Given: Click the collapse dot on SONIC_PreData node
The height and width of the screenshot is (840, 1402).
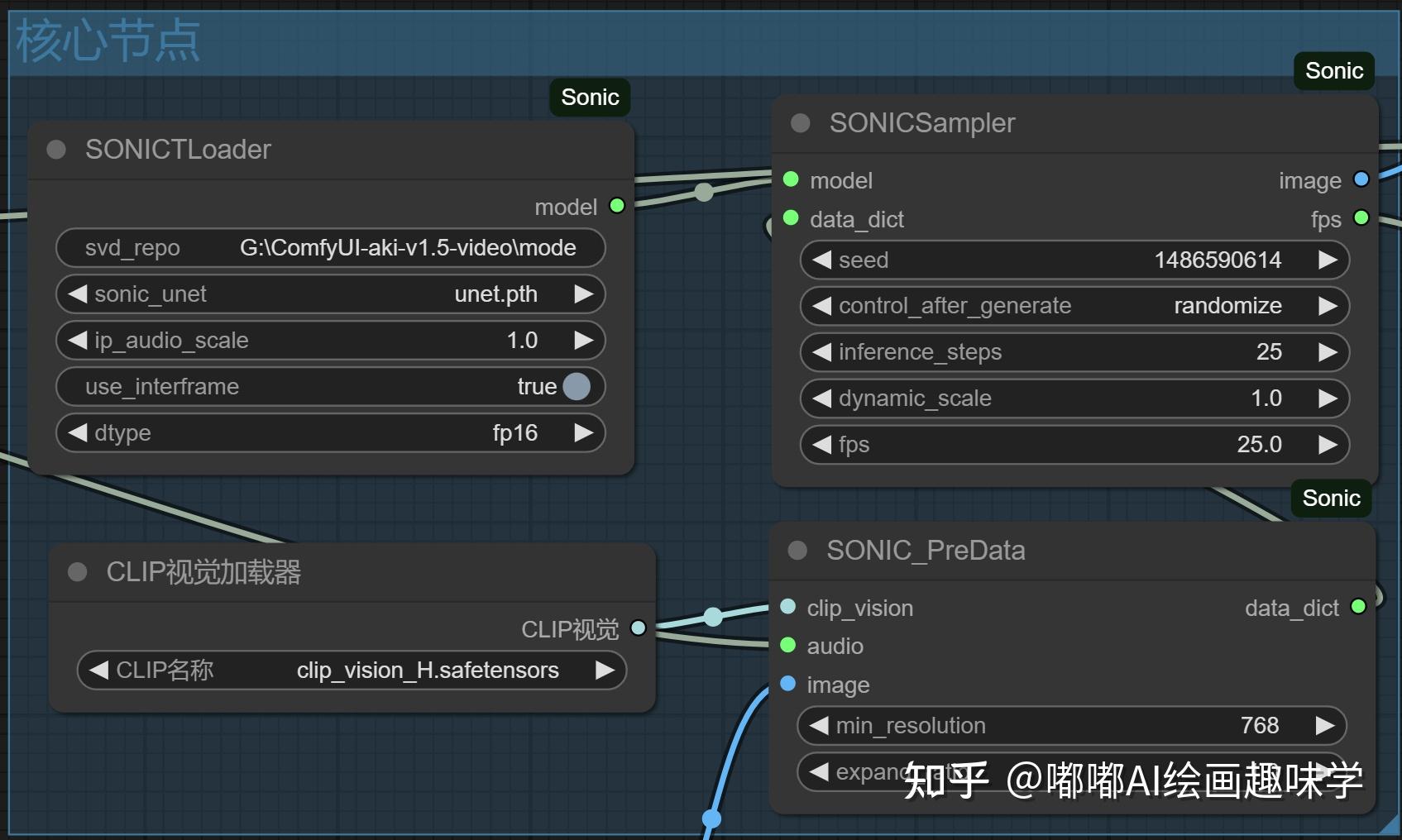Looking at the screenshot, I should (x=797, y=550).
